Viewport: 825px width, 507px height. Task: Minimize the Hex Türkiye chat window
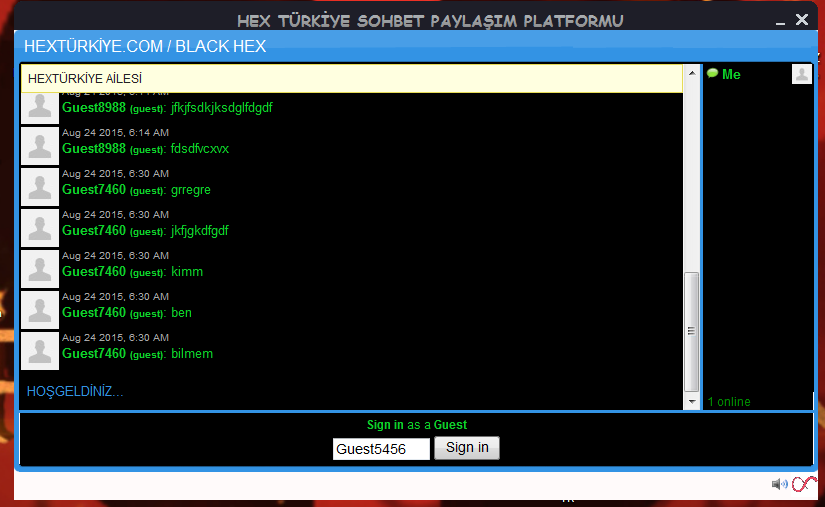coord(780,21)
